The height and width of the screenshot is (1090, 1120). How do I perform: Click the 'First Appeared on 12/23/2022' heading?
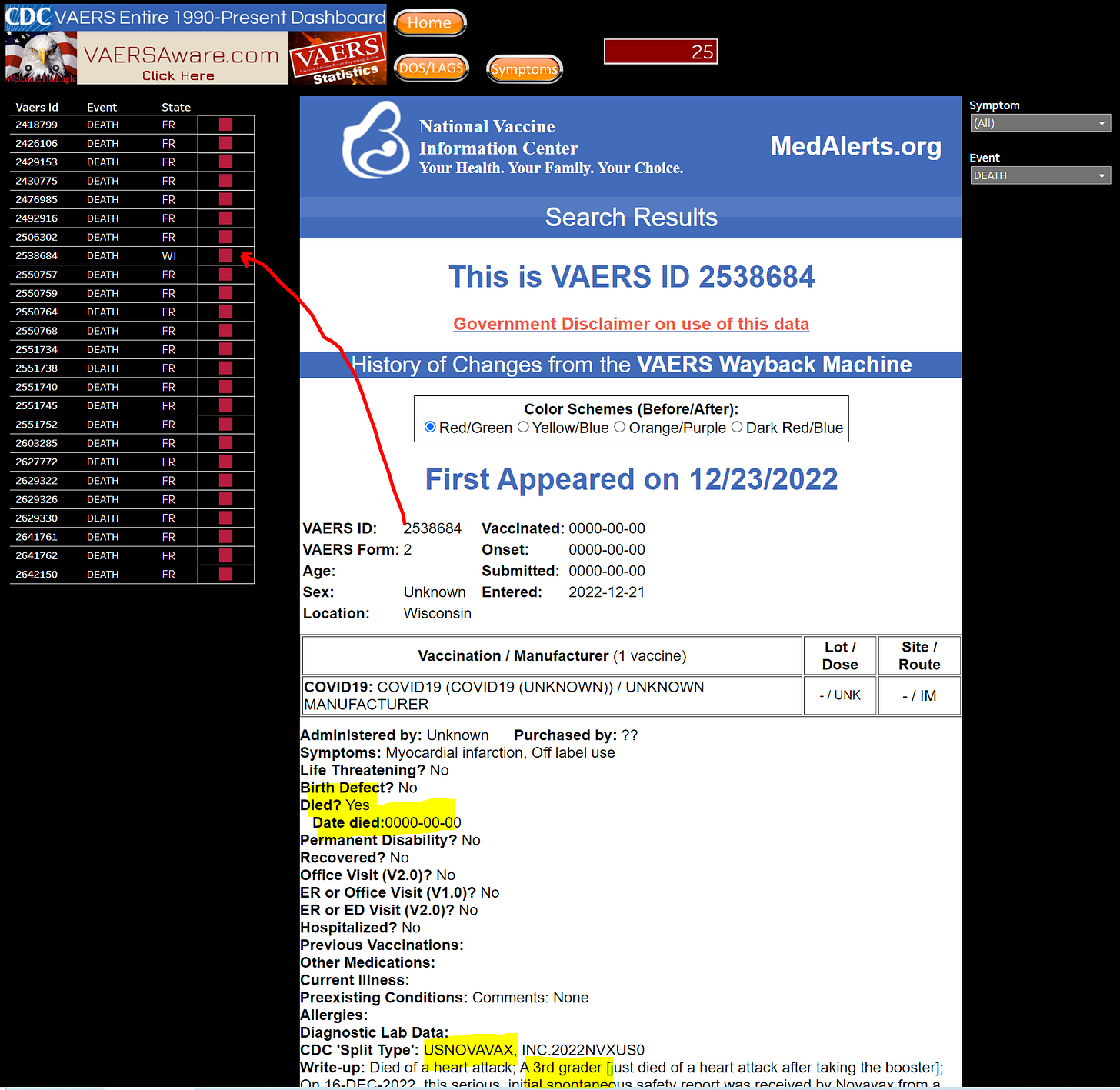[632, 479]
